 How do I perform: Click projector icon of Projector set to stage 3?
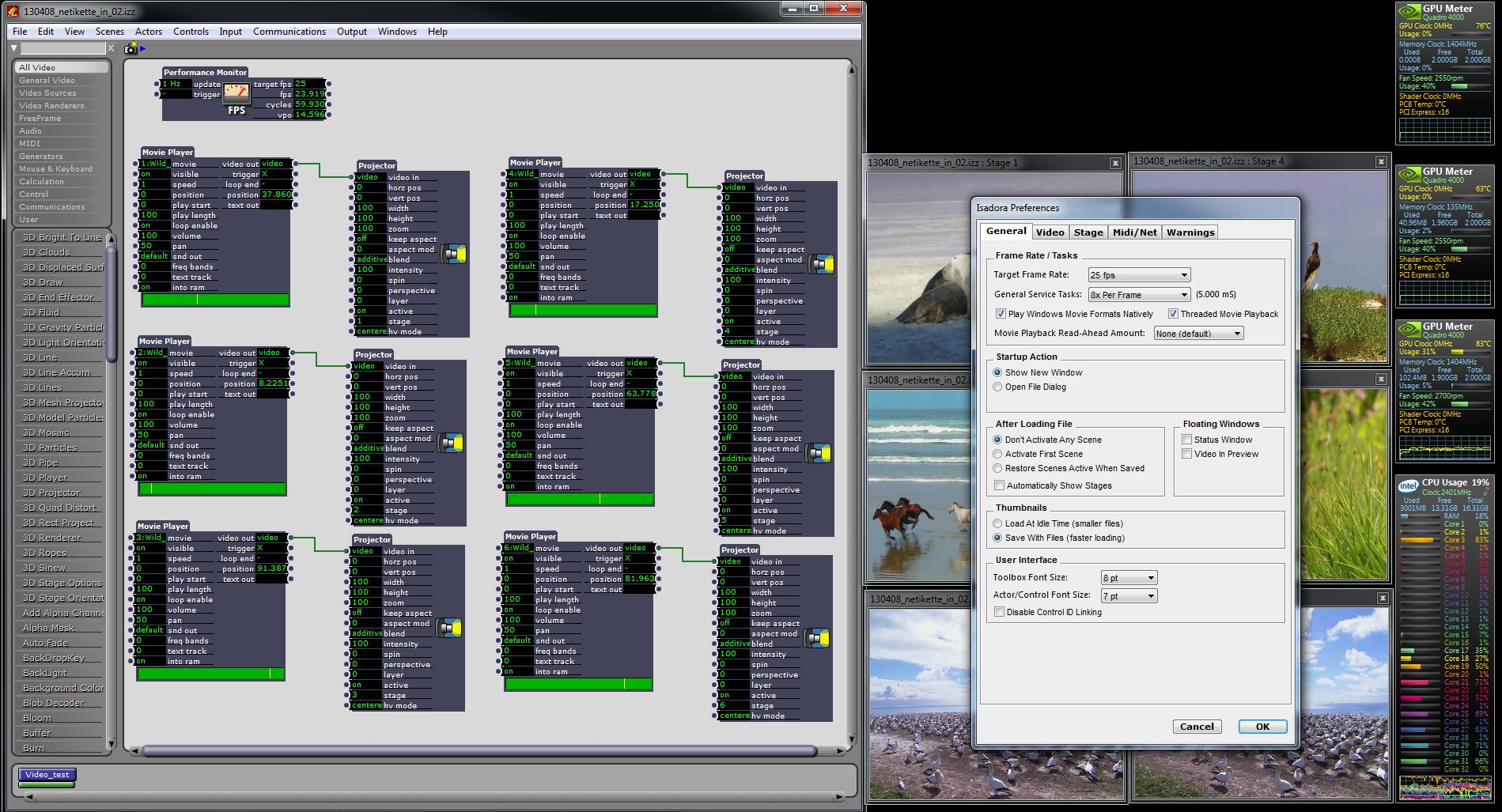(x=449, y=628)
